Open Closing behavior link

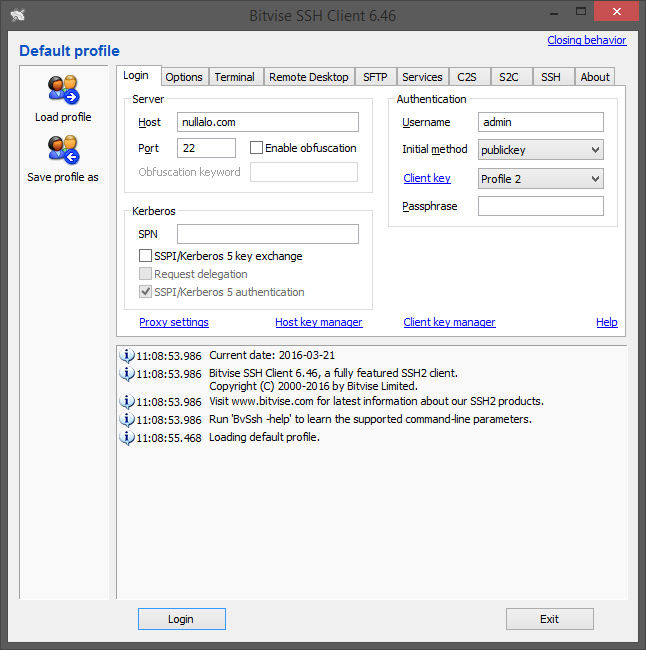coord(587,40)
